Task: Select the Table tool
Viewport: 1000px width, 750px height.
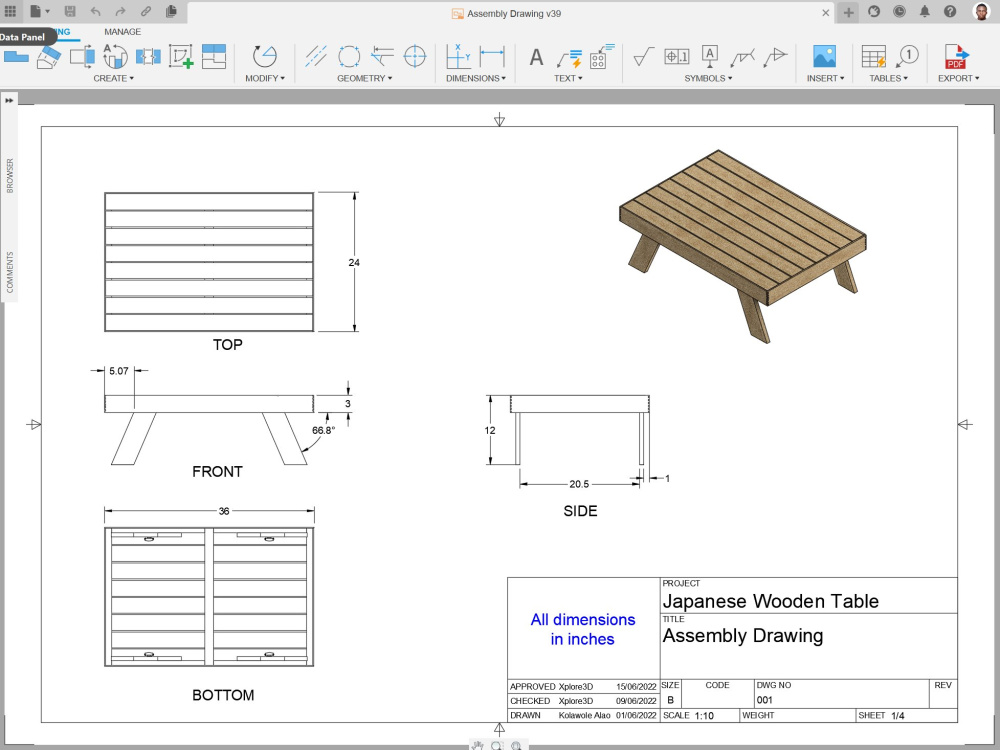Action: (x=873, y=57)
